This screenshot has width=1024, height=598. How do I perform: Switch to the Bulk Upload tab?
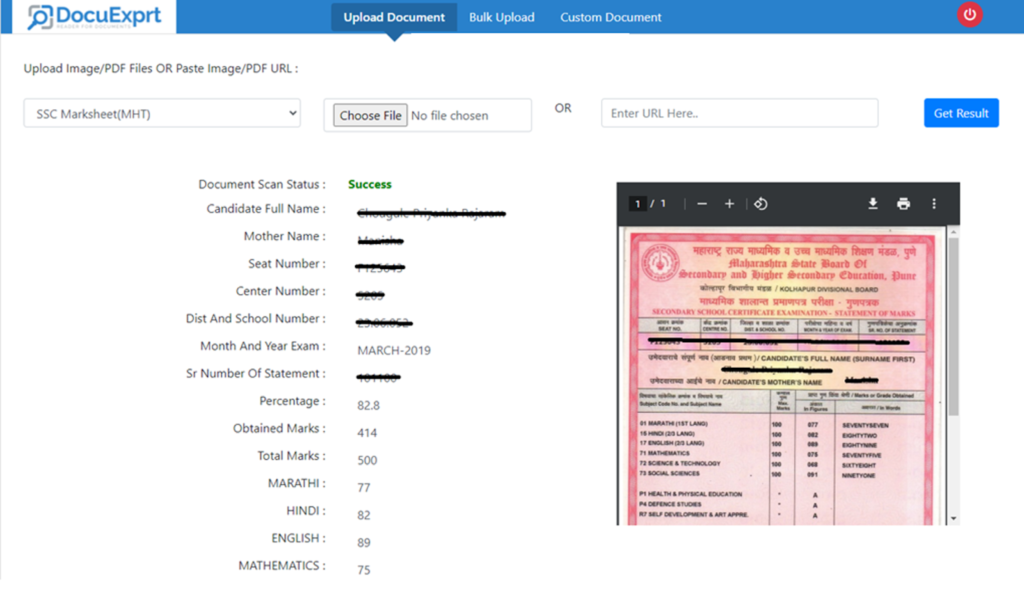click(501, 17)
